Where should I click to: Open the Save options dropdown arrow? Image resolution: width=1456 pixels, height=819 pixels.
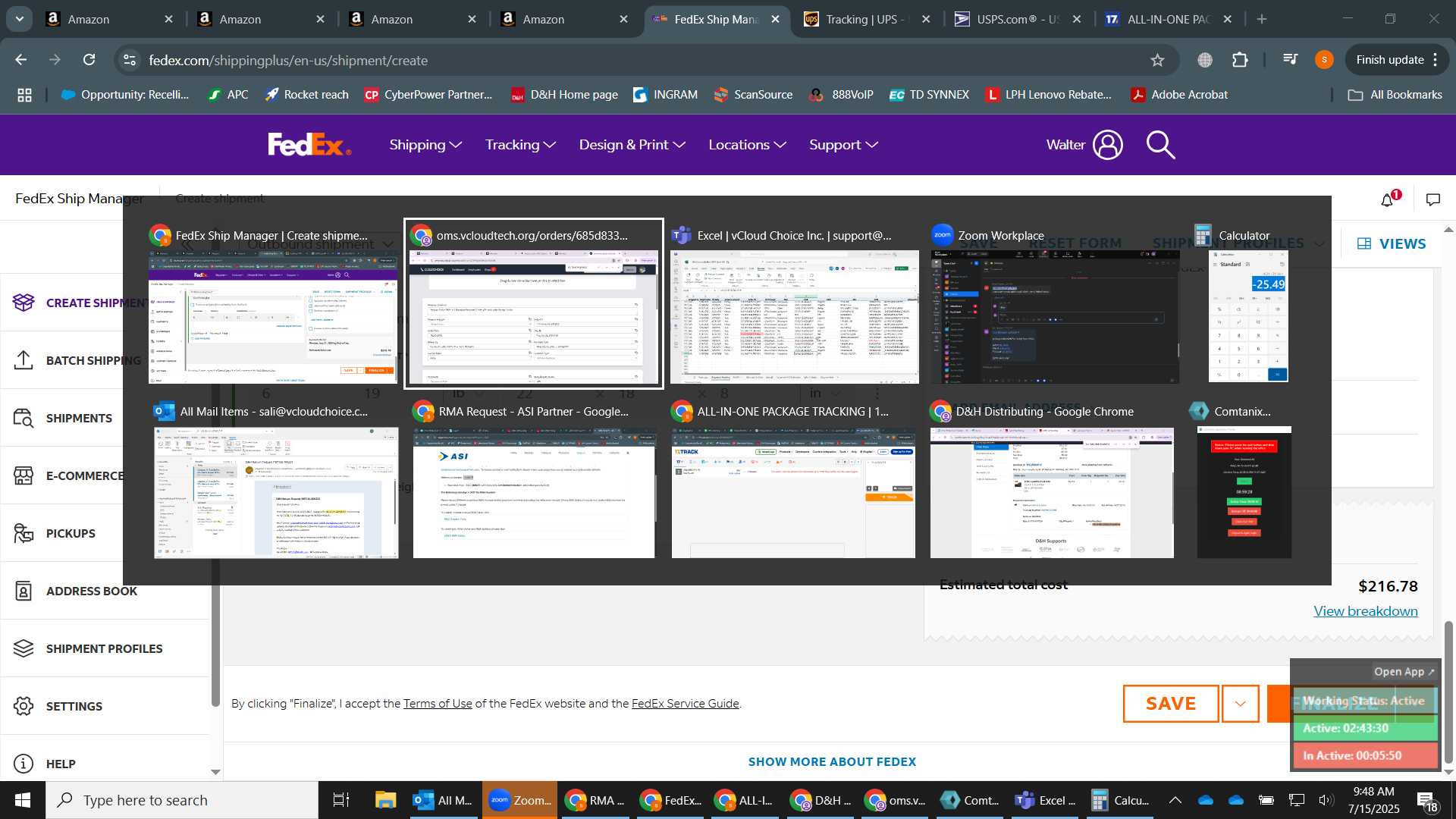pyautogui.click(x=1241, y=704)
